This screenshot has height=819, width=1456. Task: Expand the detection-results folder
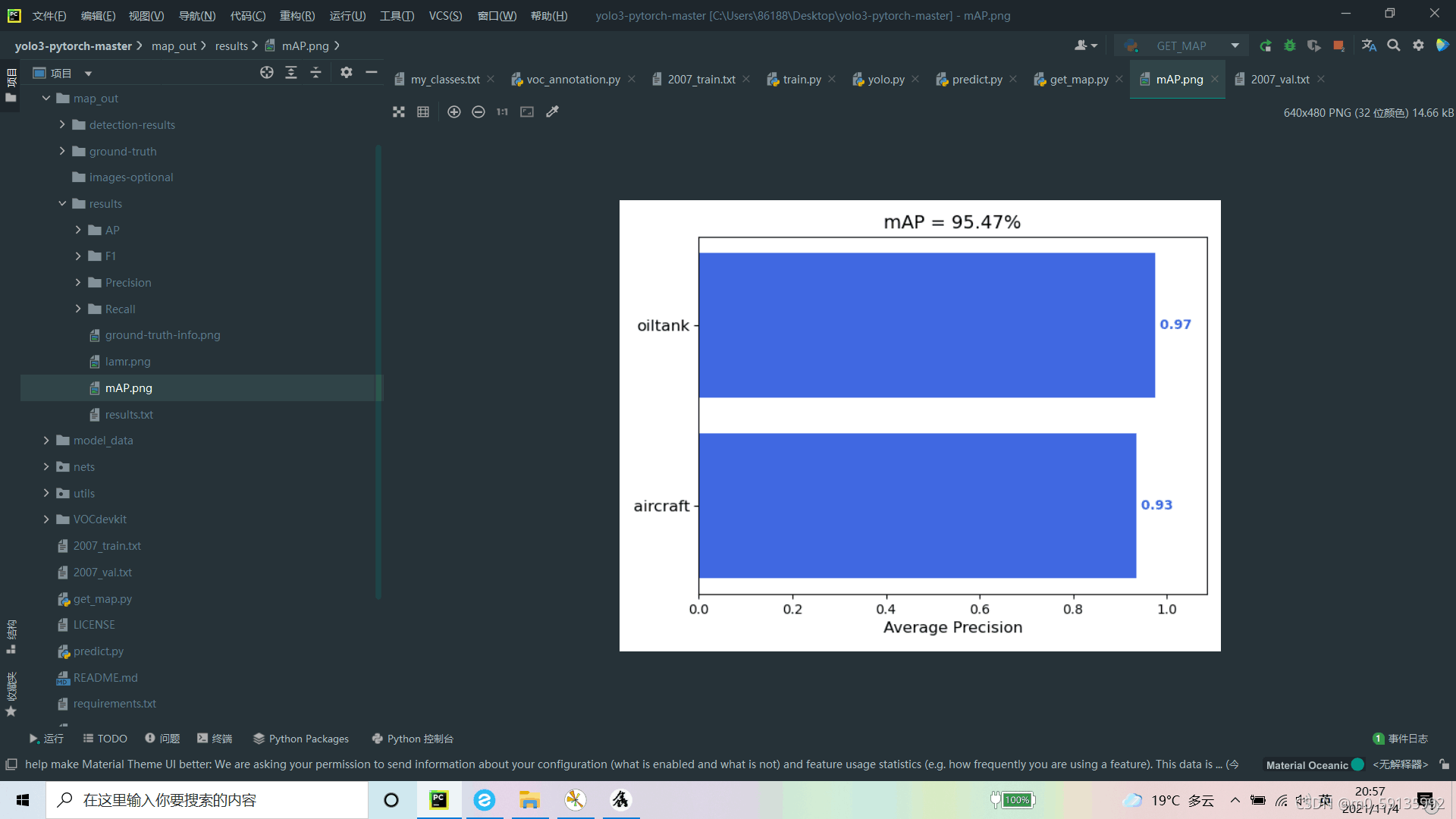coord(62,125)
